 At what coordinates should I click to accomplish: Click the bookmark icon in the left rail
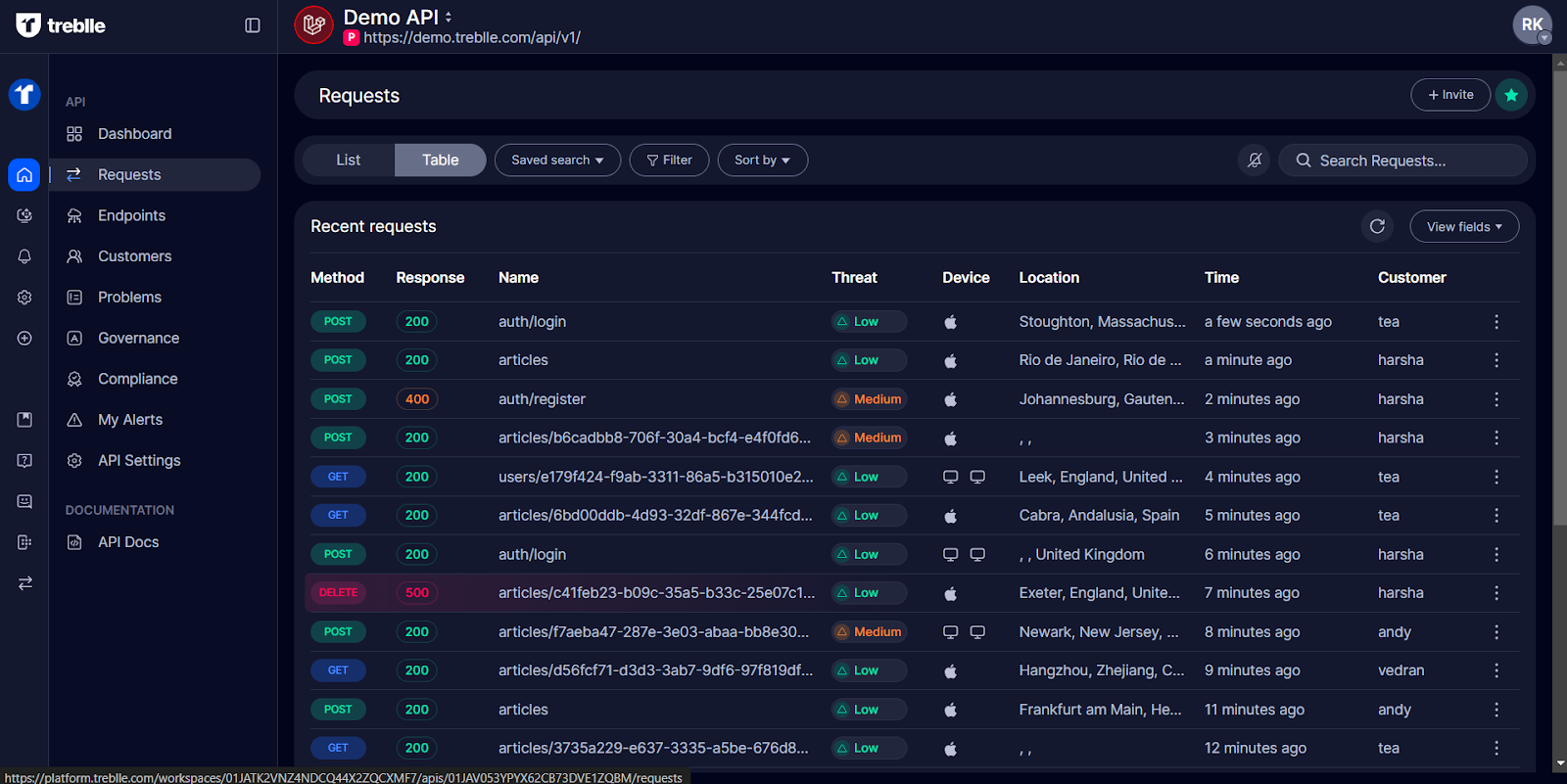coord(24,420)
